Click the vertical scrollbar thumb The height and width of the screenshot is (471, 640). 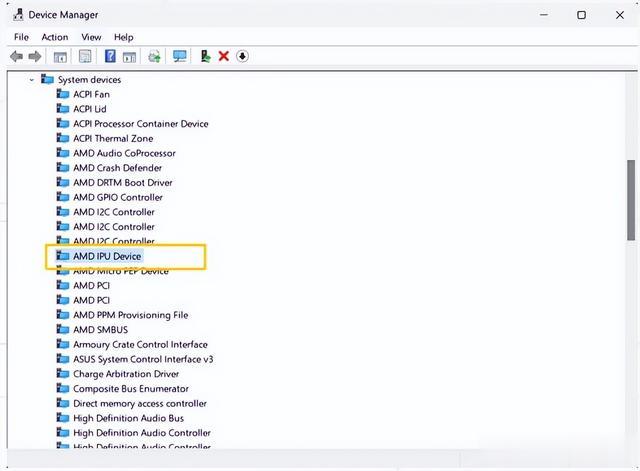pyautogui.click(x=631, y=200)
